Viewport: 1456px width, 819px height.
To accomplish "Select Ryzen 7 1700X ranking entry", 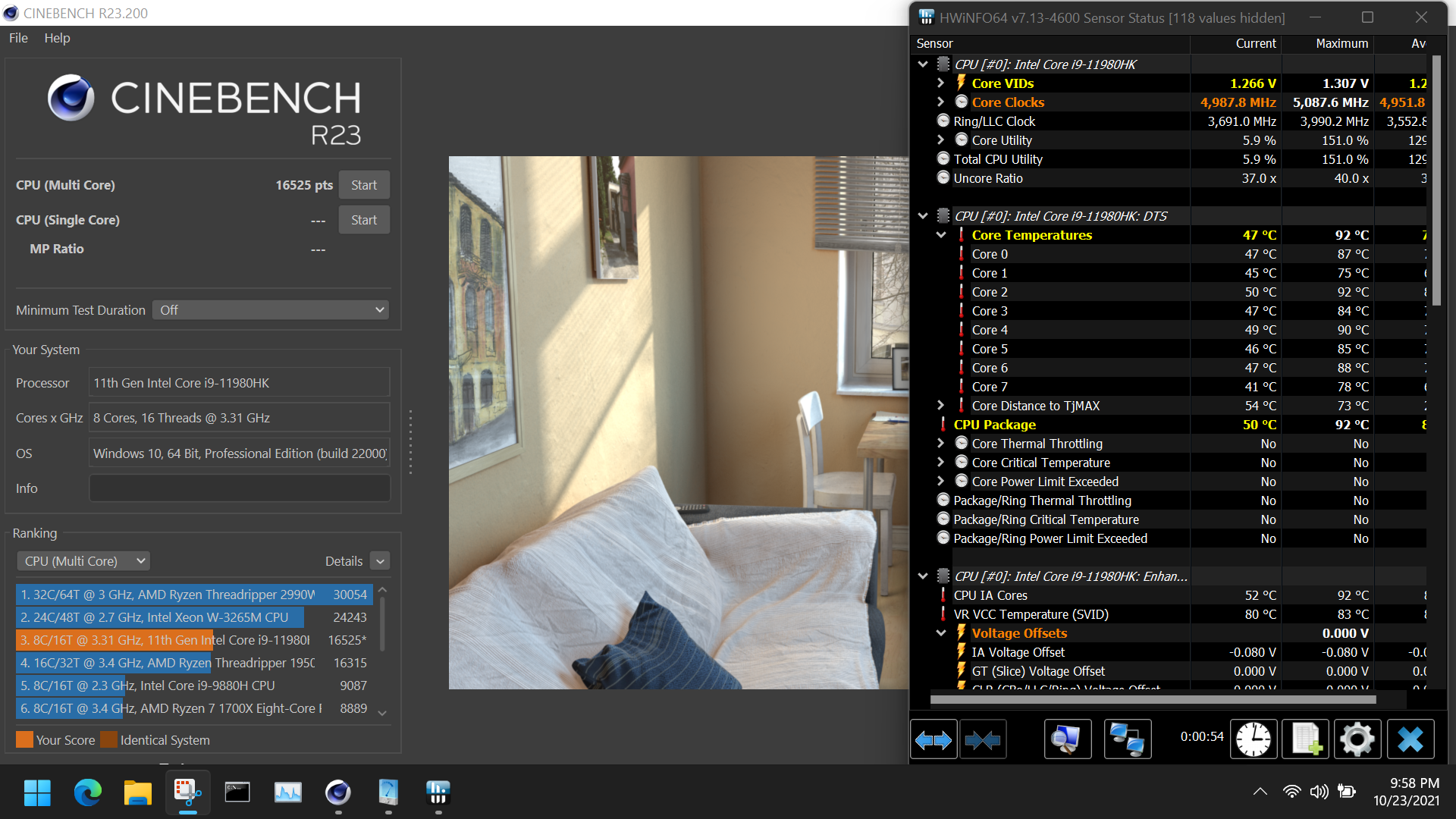I will (x=194, y=708).
